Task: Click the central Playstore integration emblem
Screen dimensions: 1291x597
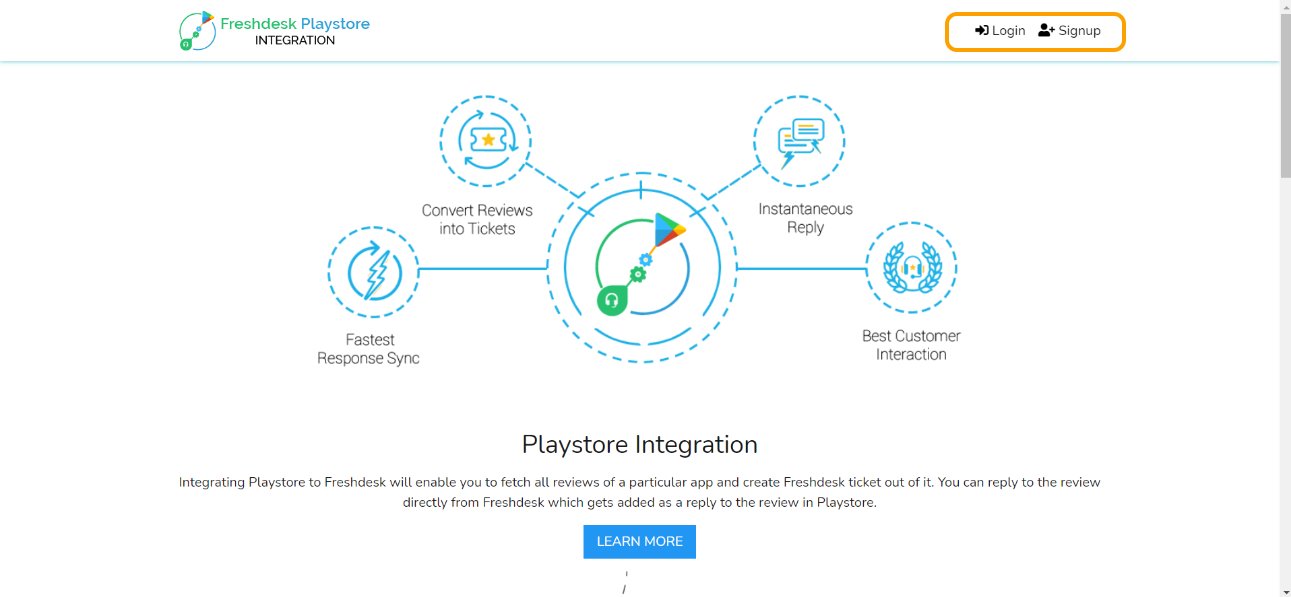Action: [641, 268]
